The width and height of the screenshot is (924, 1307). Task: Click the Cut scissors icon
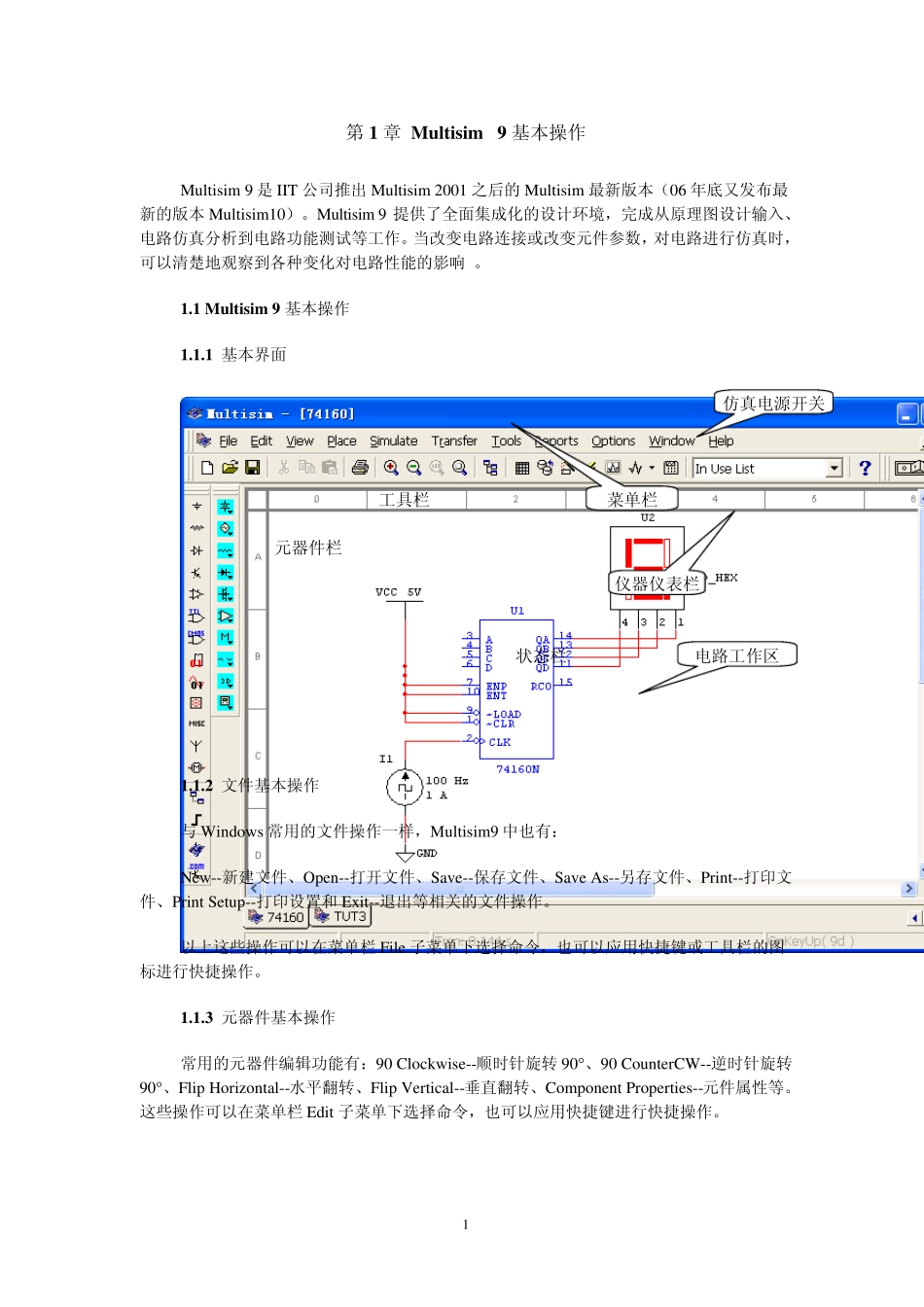[284, 468]
